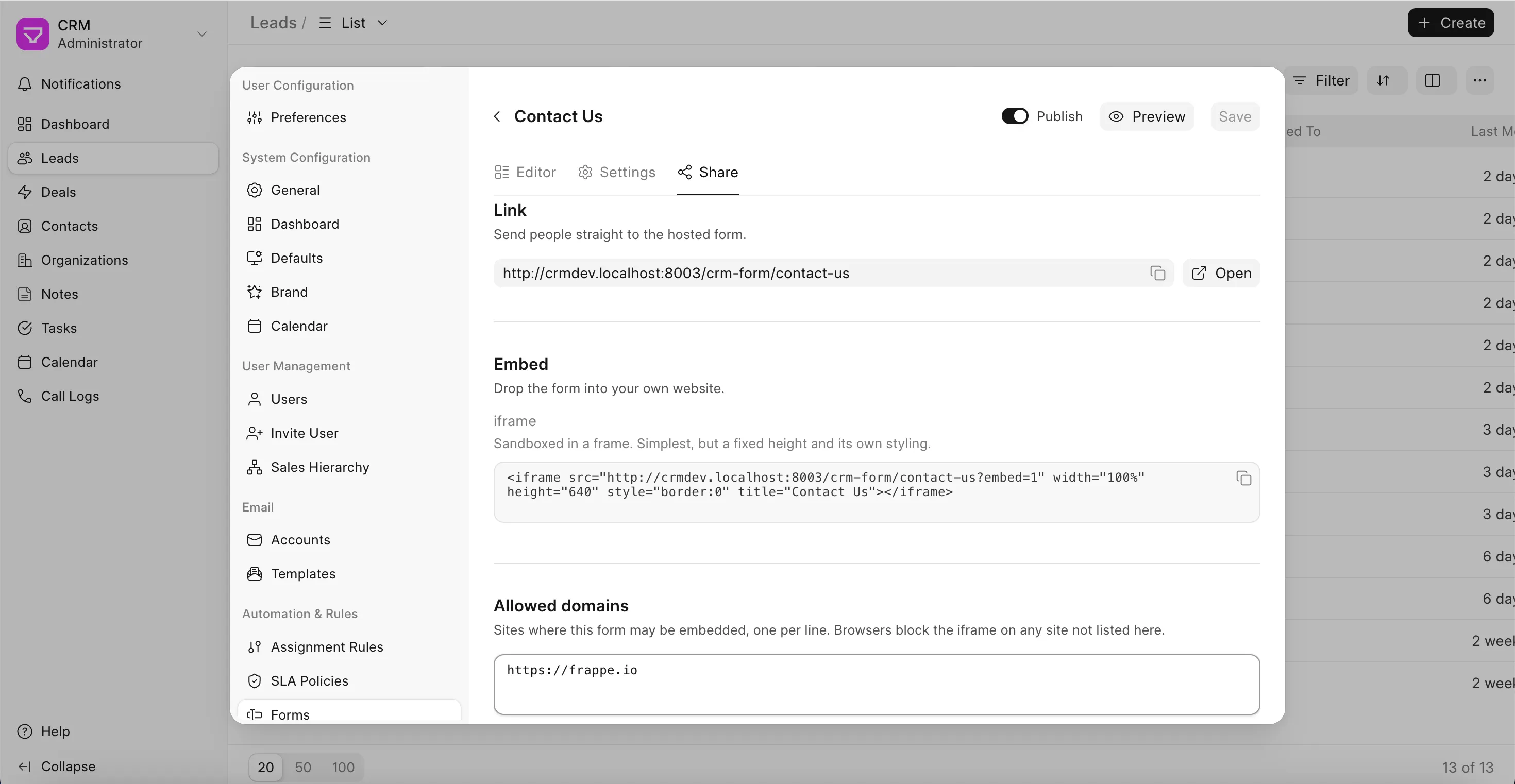Open Organizations from the sidebar
Screen dimensions: 1515x784
click(113, 260)
